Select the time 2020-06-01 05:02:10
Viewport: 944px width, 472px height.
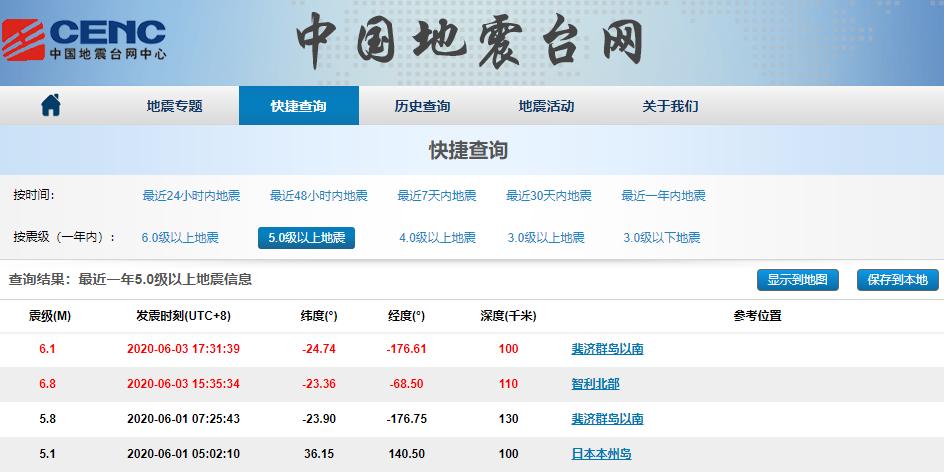[x=184, y=454]
